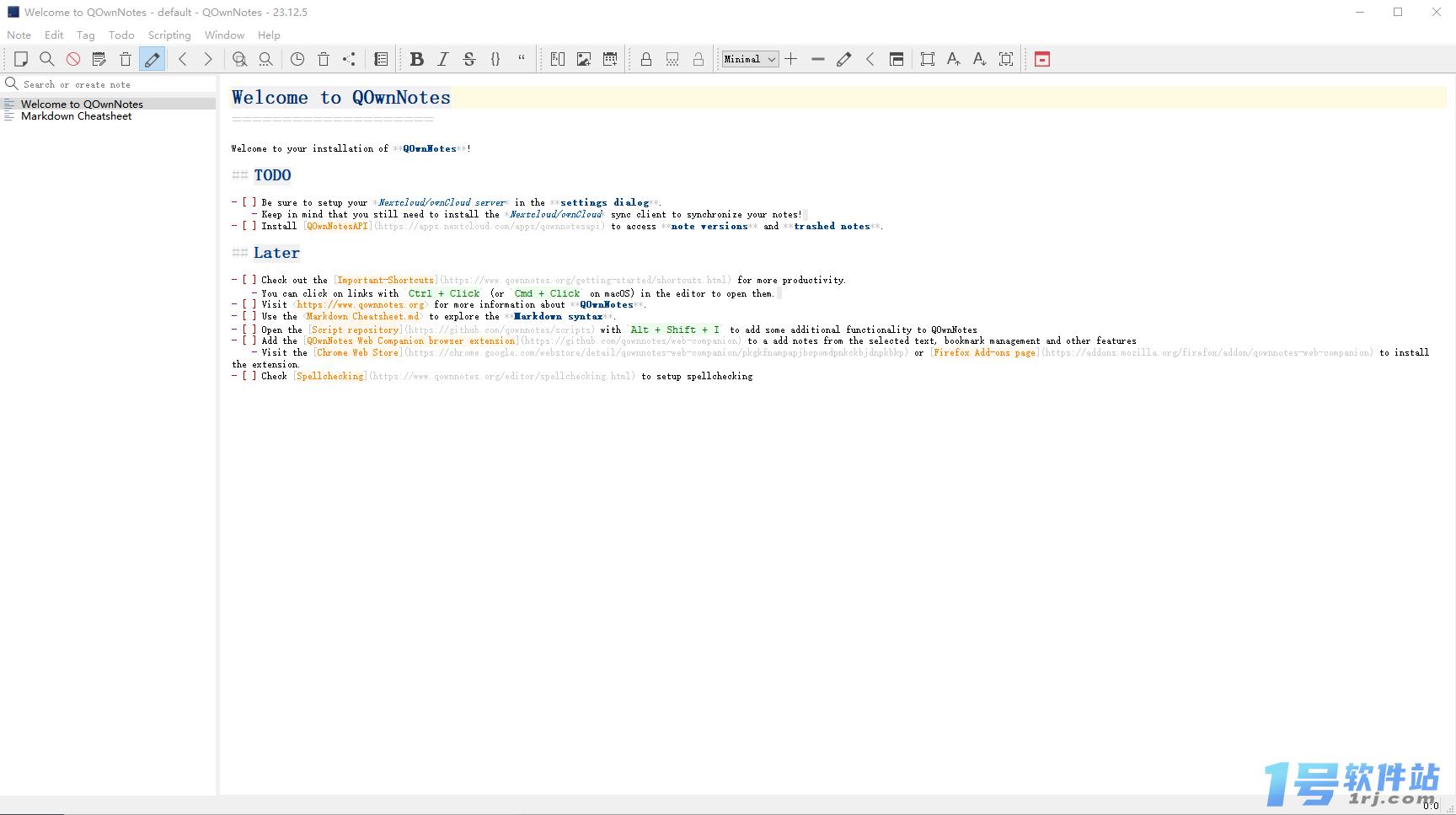Viewport: 1456px width, 815px height.
Task: Insert code block with braces icon
Action: click(x=495, y=59)
